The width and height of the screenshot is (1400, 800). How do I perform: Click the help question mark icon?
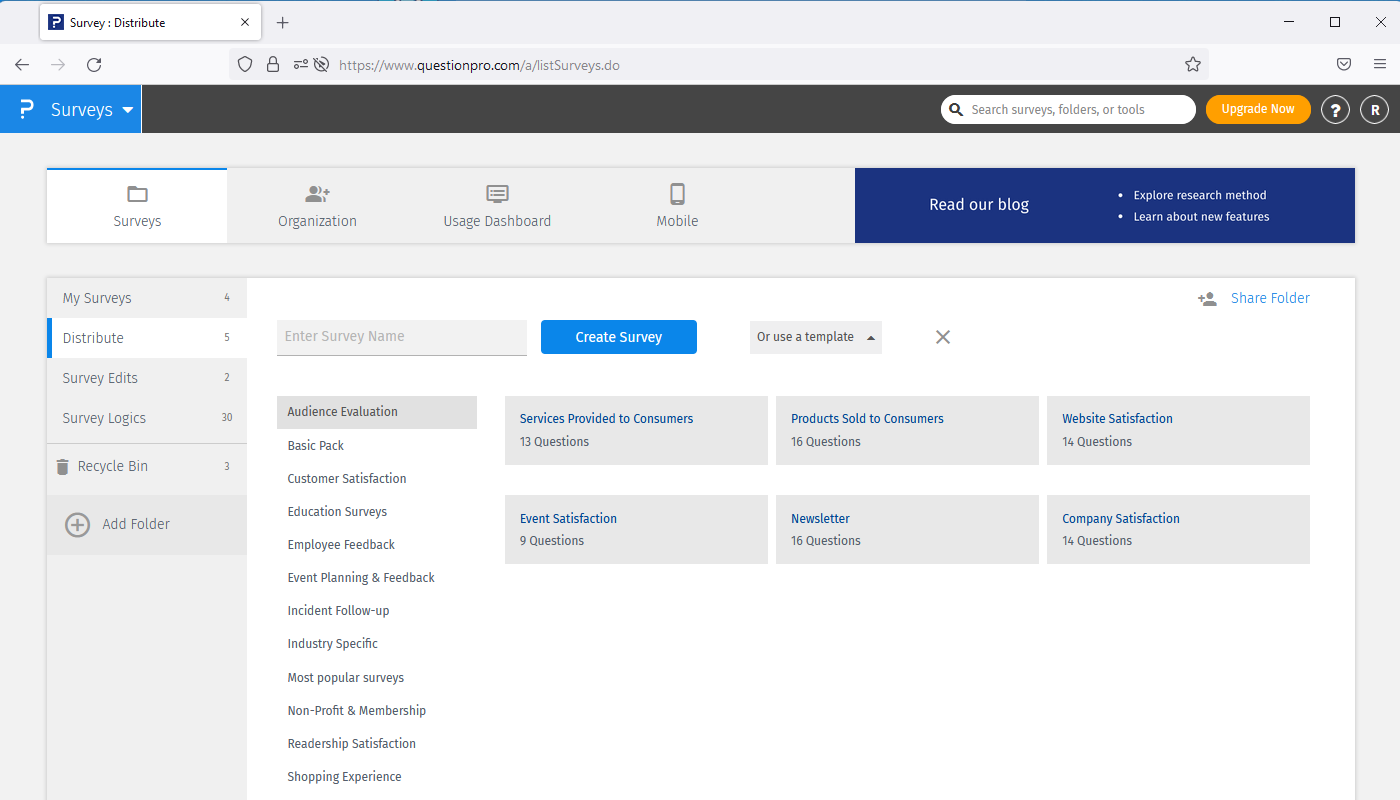pyautogui.click(x=1335, y=110)
